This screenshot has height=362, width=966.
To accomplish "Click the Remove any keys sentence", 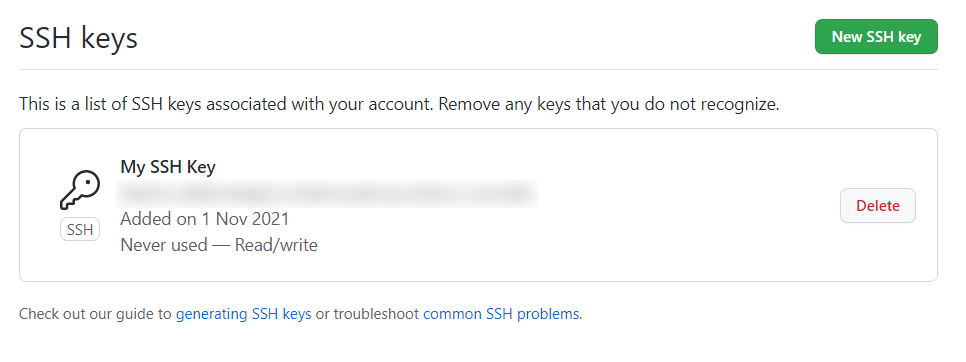I will coord(609,104).
